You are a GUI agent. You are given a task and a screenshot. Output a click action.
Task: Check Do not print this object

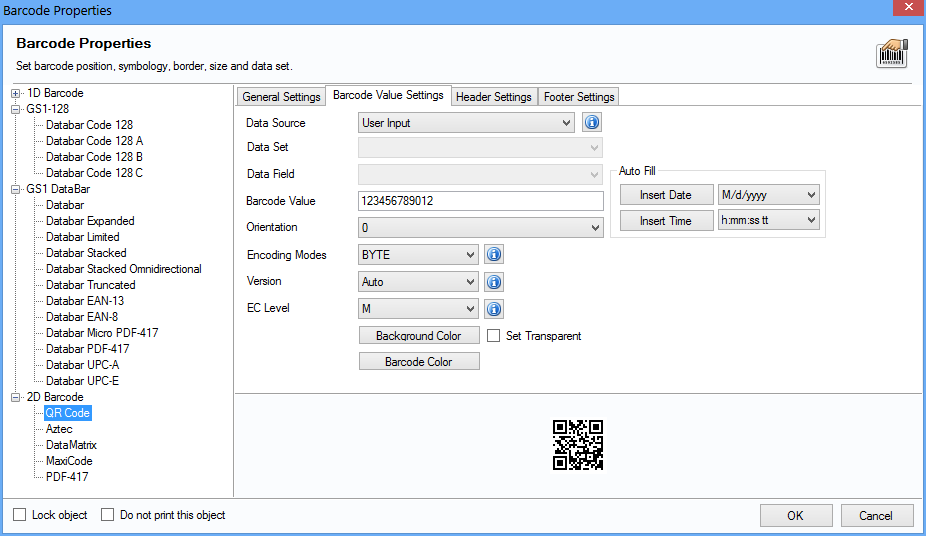click(108, 515)
